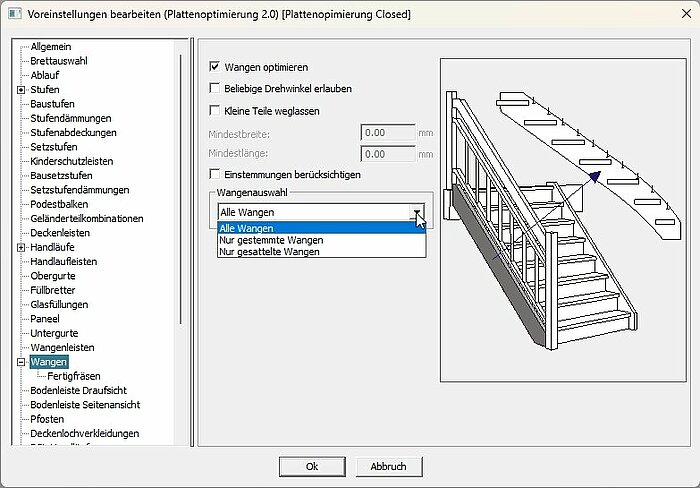This screenshot has width=700, height=488.
Task: Select Bodenleiste Draufsicht entry
Action: click(79, 390)
